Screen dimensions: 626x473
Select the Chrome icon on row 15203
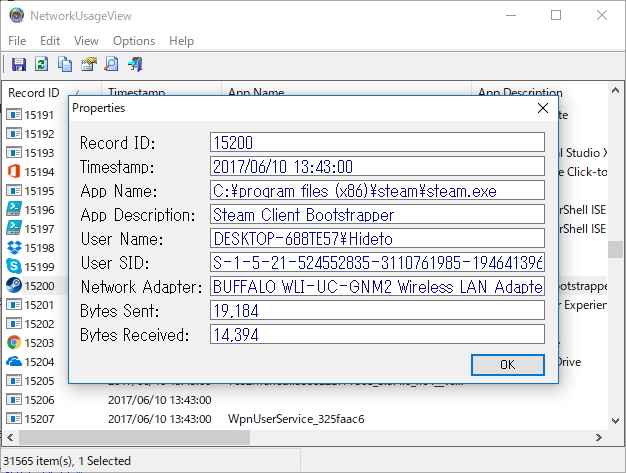pos(14,342)
